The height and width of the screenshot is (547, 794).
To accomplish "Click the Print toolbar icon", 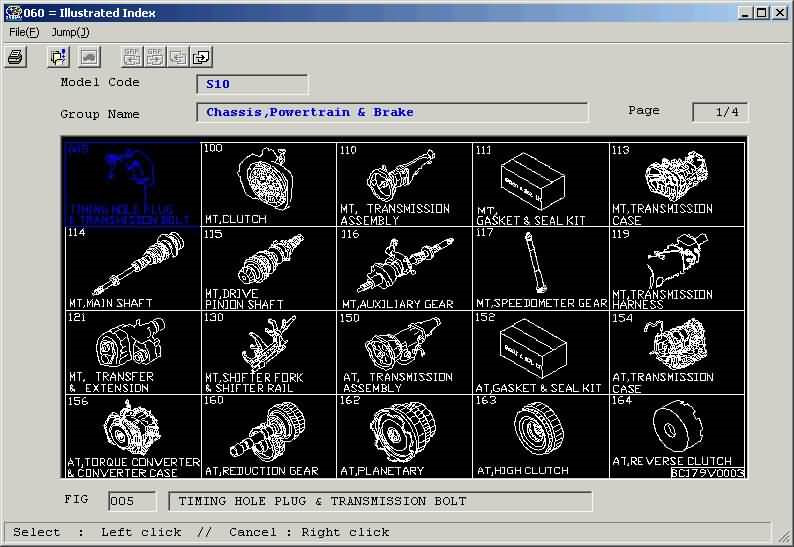I will pos(15,57).
